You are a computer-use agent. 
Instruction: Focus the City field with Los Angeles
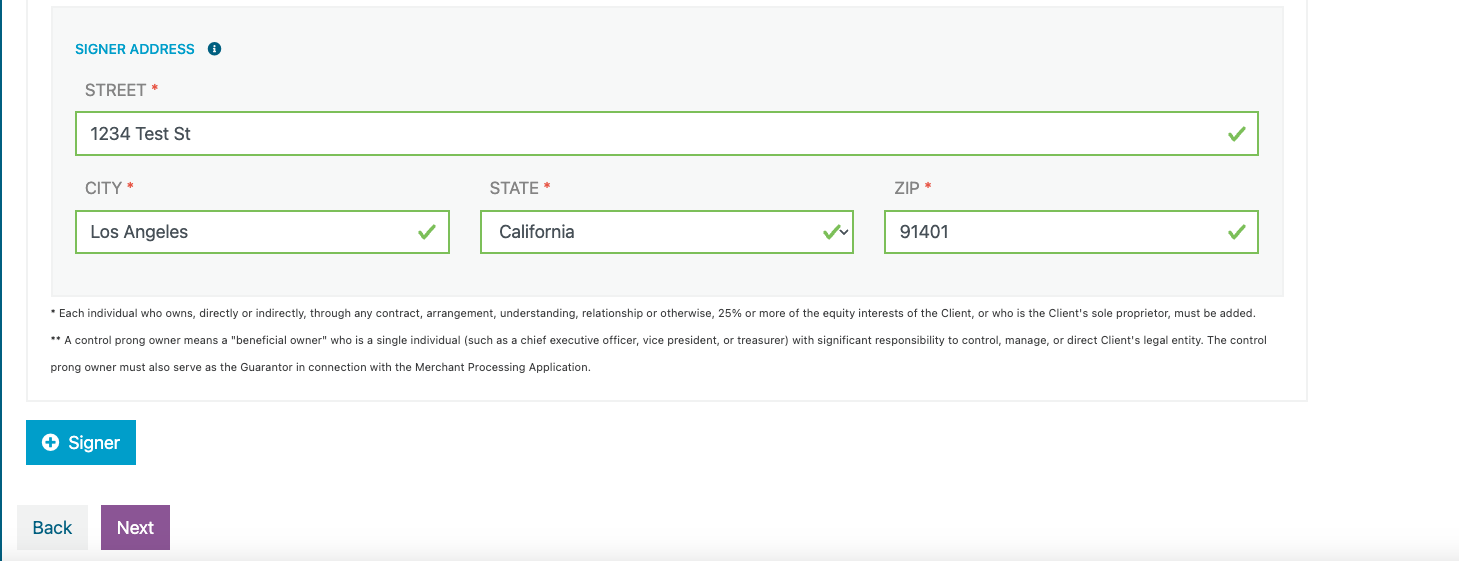262,232
